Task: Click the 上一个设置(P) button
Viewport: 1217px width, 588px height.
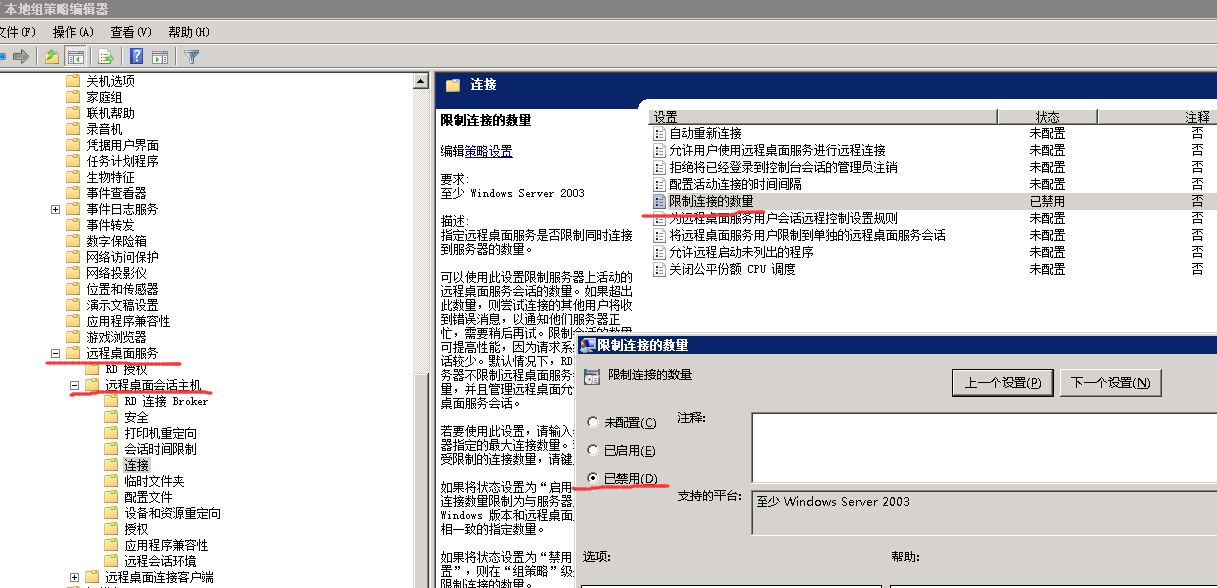Action: click(1003, 382)
